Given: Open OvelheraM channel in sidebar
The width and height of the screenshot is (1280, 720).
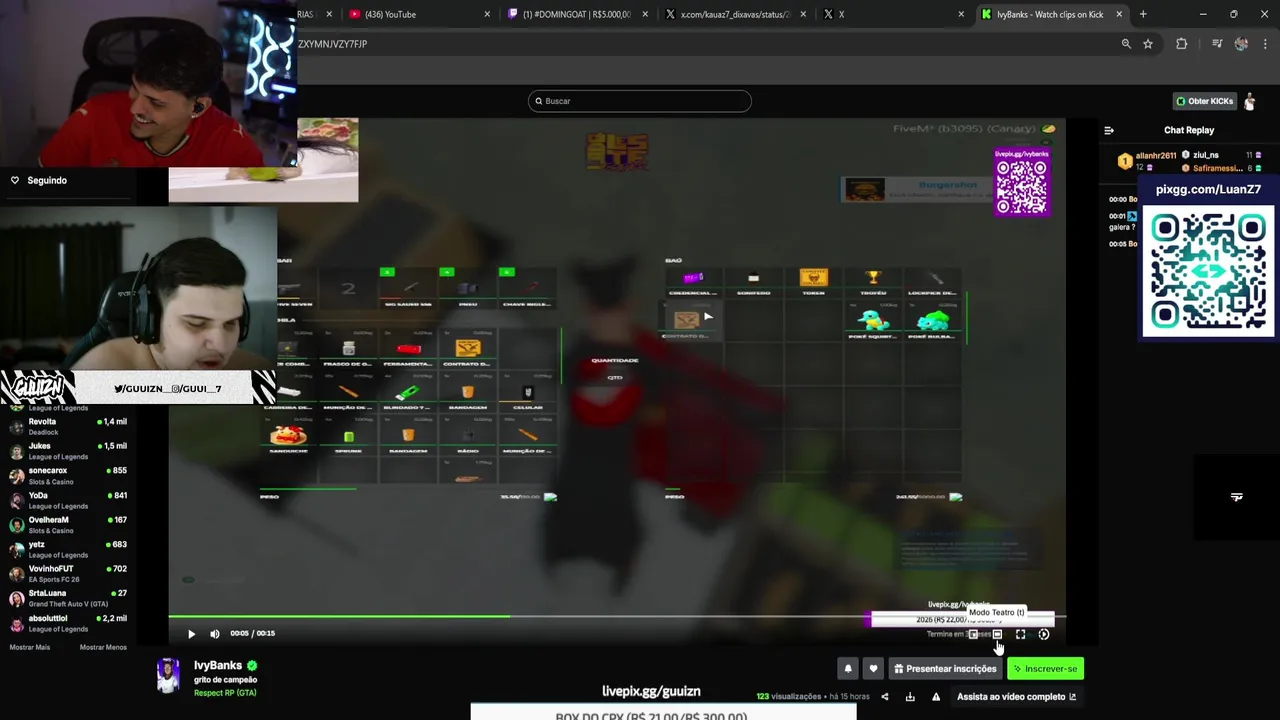Looking at the screenshot, I should [x=68, y=525].
